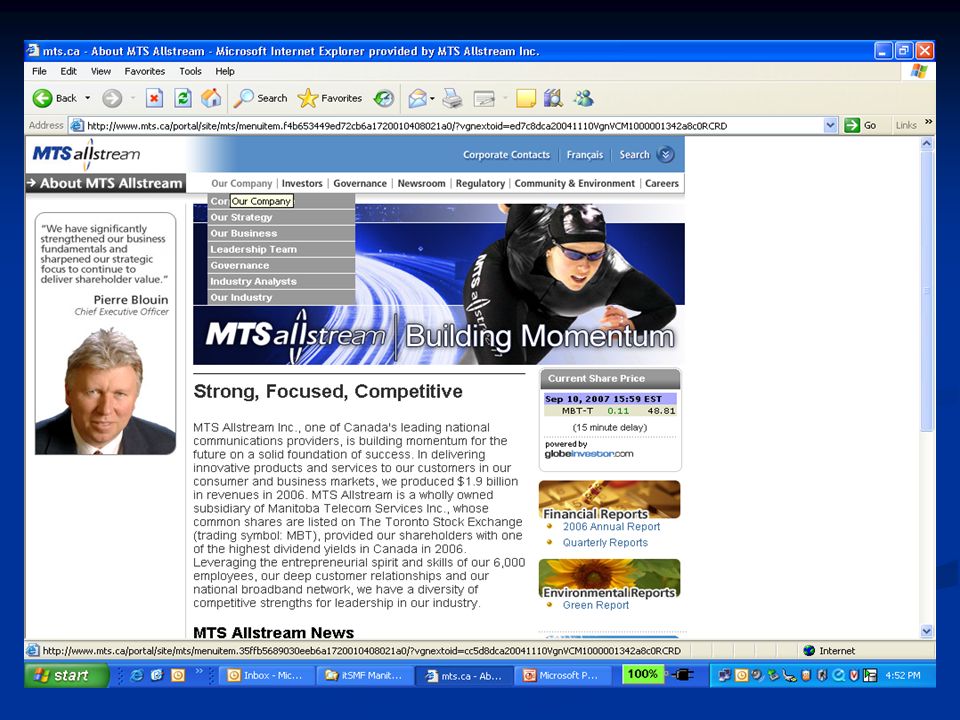Viewport: 960px width, 720px height.
Task: Click the page scrollbar down arrow
Action: [926, 631]
